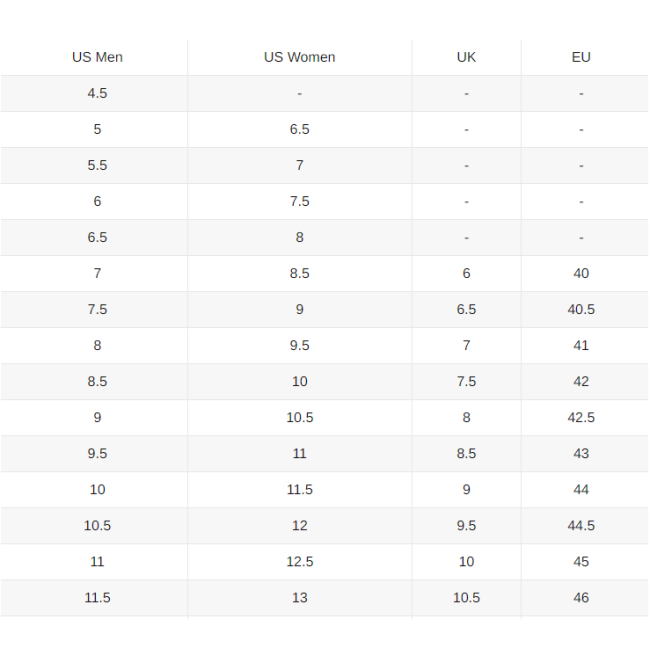Image resolution: width=650 pixels, height=650 pixels.
Task: Click US Men size 11.5 cell
Action: click(97, 597)
